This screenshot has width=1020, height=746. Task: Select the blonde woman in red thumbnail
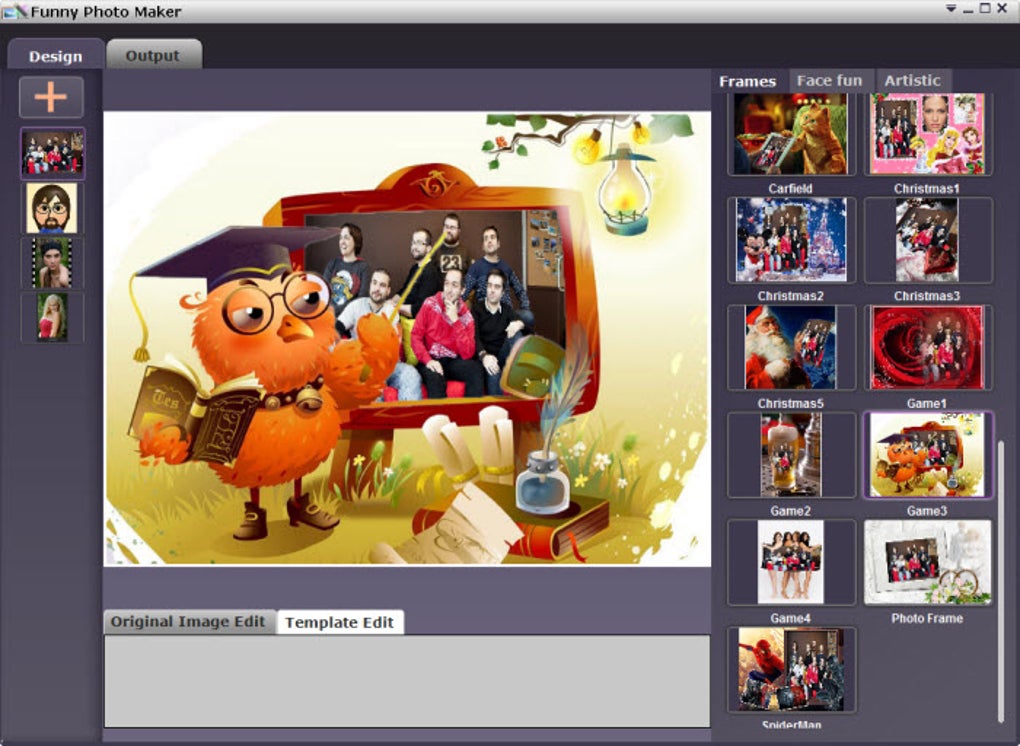(x=52, y=317)
